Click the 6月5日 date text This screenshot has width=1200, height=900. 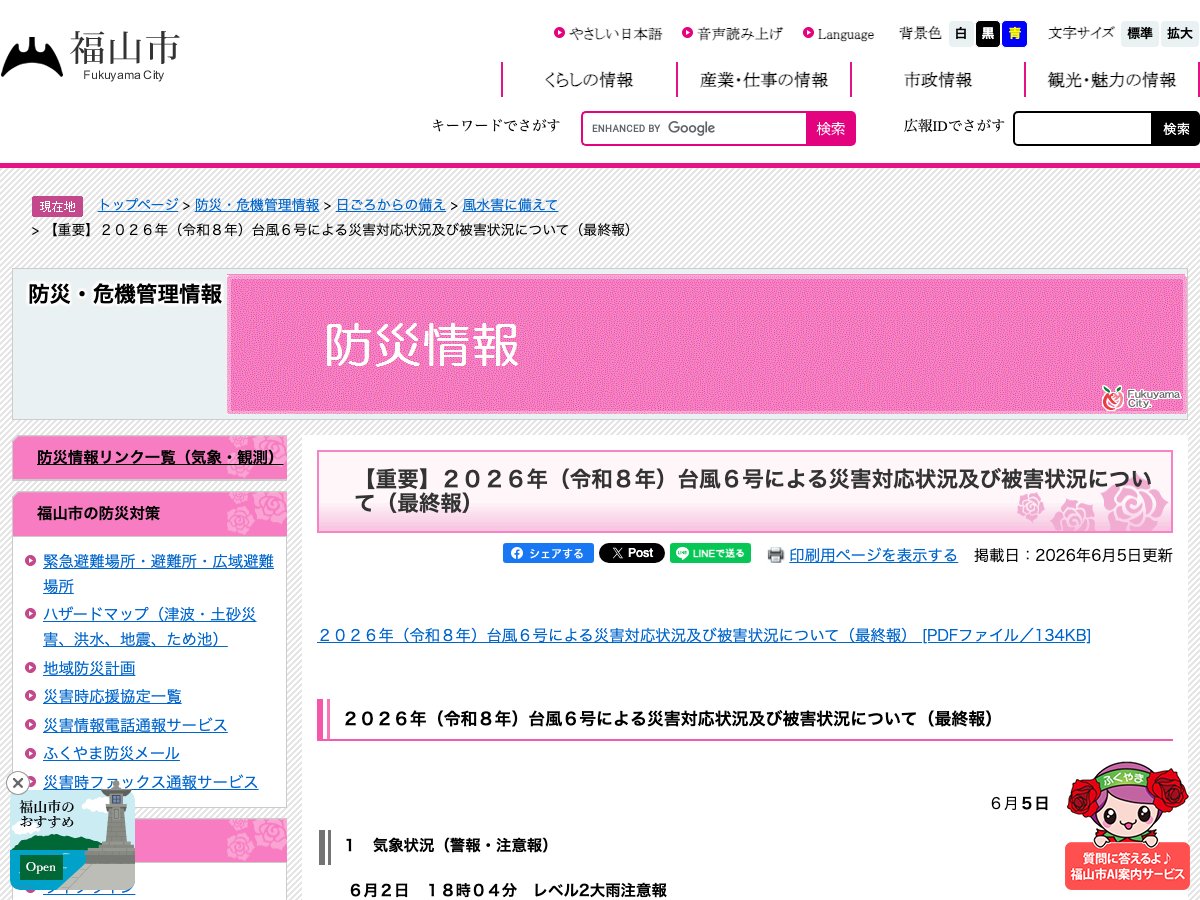click(x=1020, y=803)
